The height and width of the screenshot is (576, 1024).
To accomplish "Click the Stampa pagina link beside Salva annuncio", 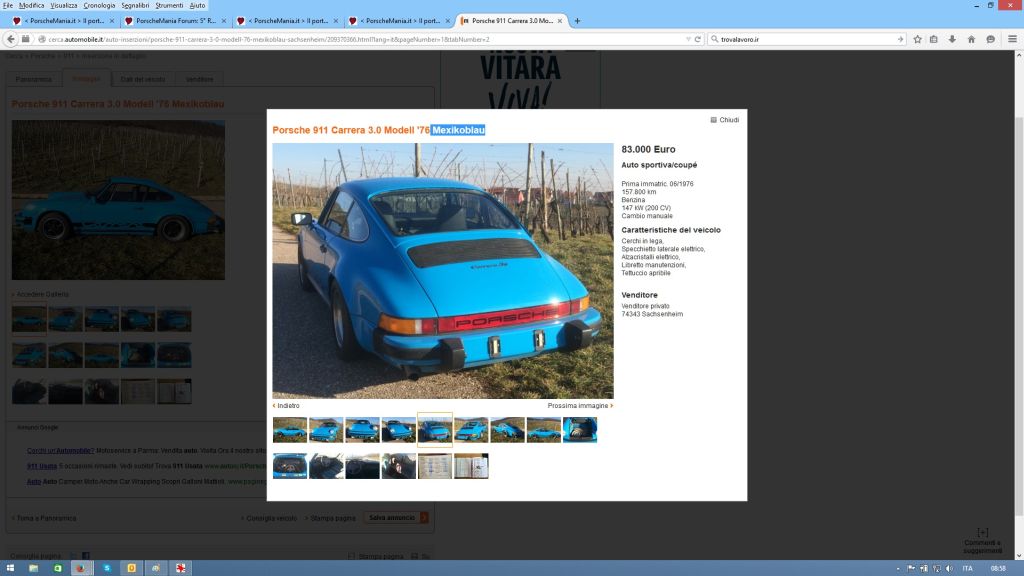I will 330,519.
